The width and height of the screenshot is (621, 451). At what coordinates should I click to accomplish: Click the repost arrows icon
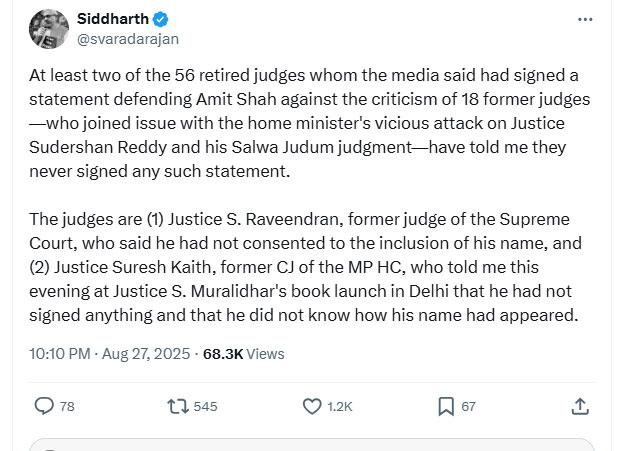point(177,406)
